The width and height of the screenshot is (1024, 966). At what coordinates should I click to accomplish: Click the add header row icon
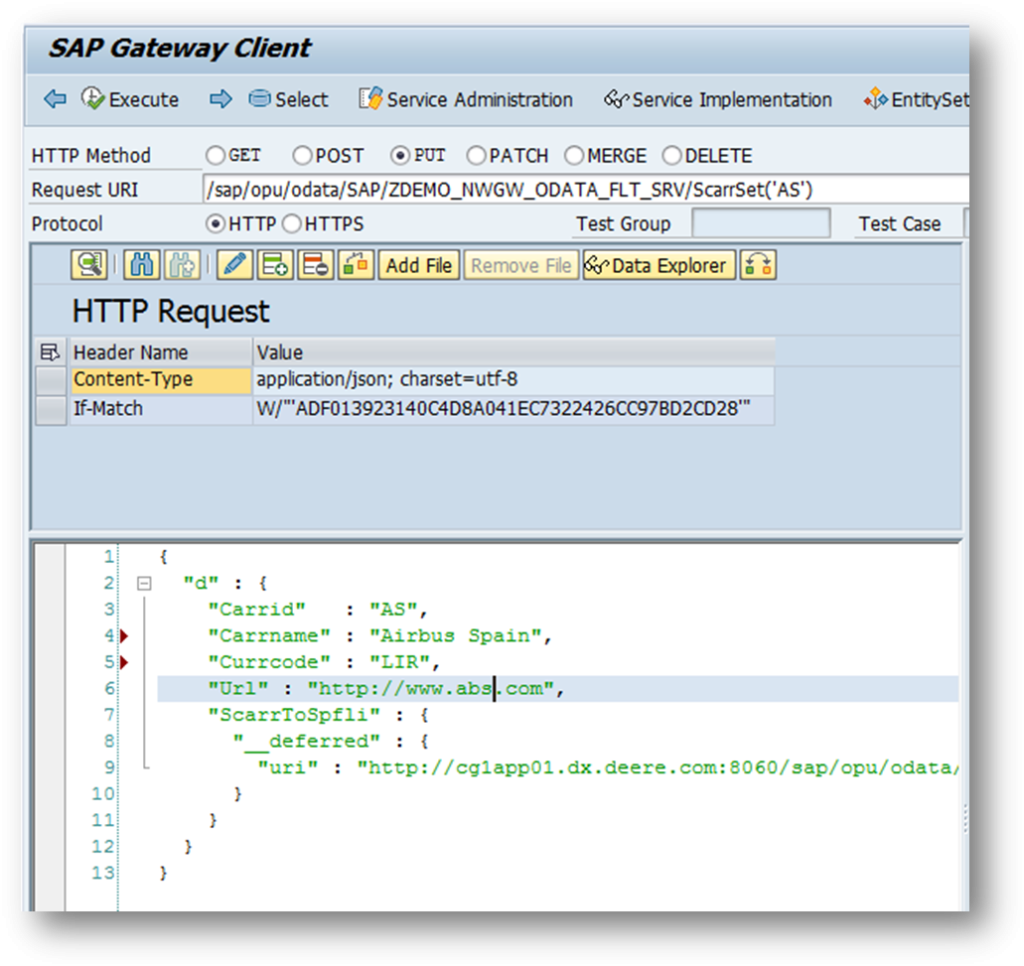pos(275,265)
